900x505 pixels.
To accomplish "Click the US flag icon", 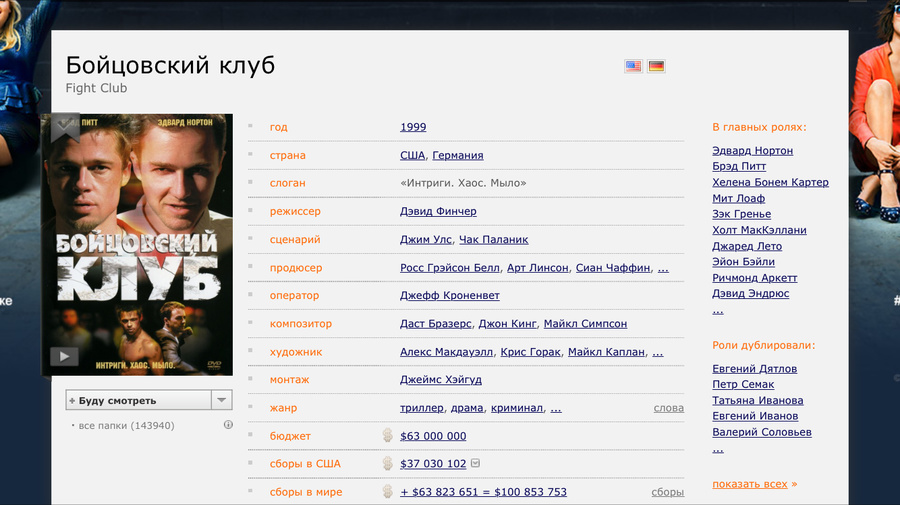I will point(633,66).
